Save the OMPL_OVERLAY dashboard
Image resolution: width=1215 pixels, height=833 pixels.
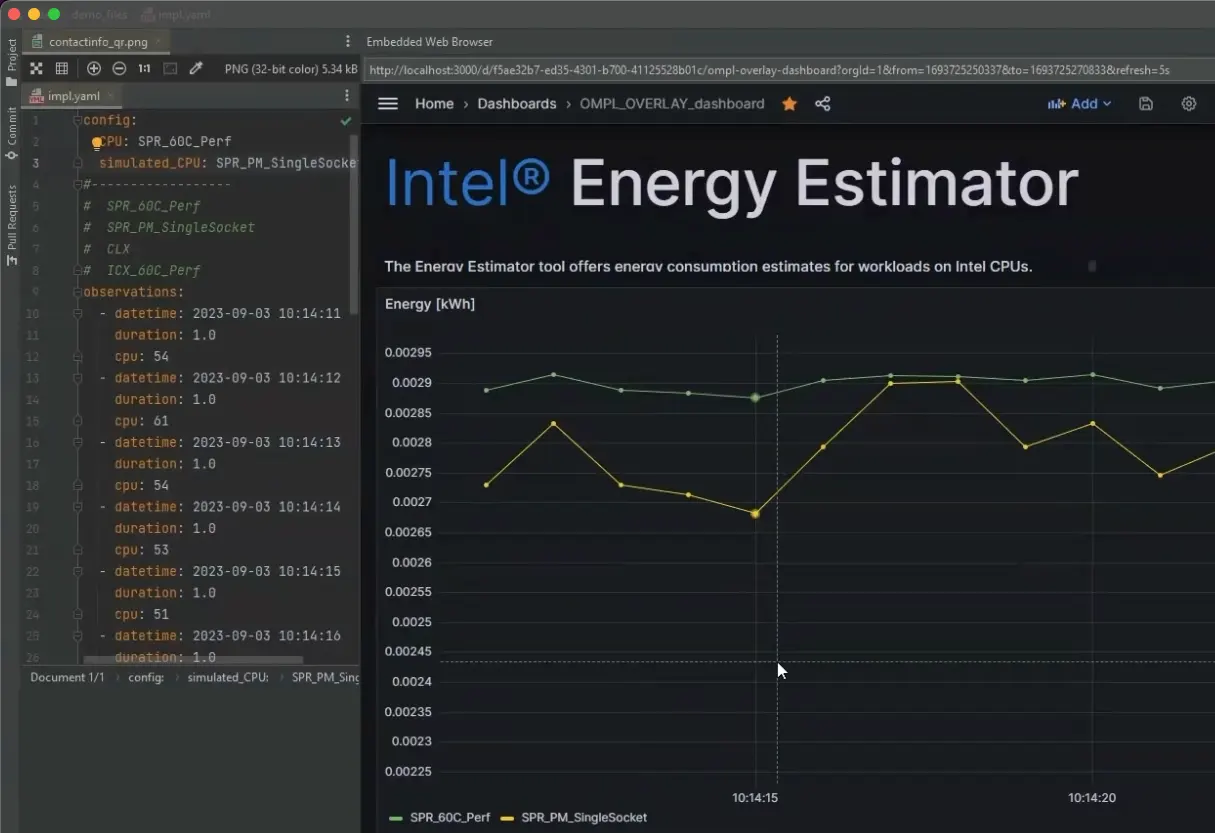(x=1146, y=103)
